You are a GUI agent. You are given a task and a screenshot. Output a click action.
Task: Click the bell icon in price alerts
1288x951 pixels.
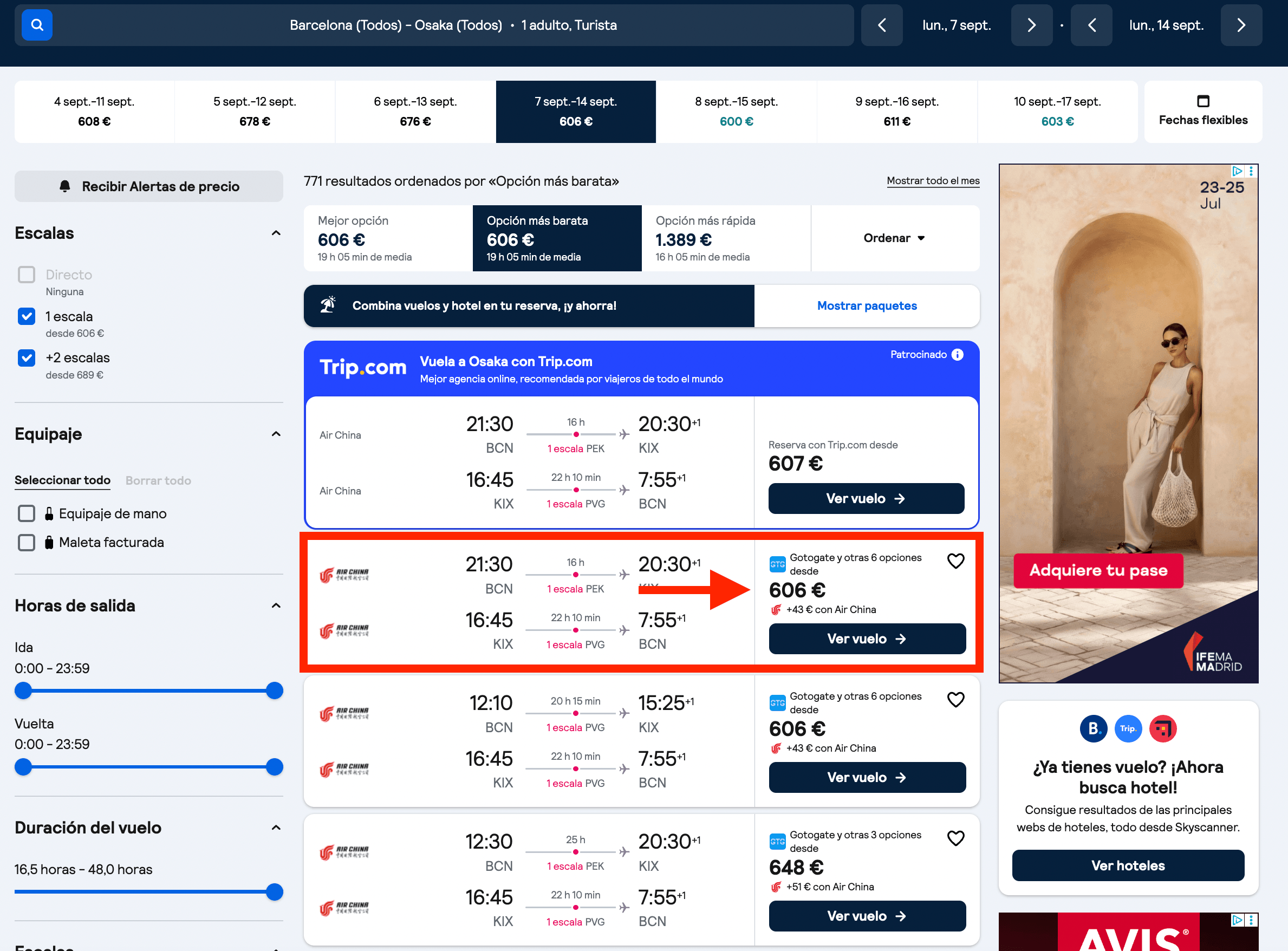[65, 186]
